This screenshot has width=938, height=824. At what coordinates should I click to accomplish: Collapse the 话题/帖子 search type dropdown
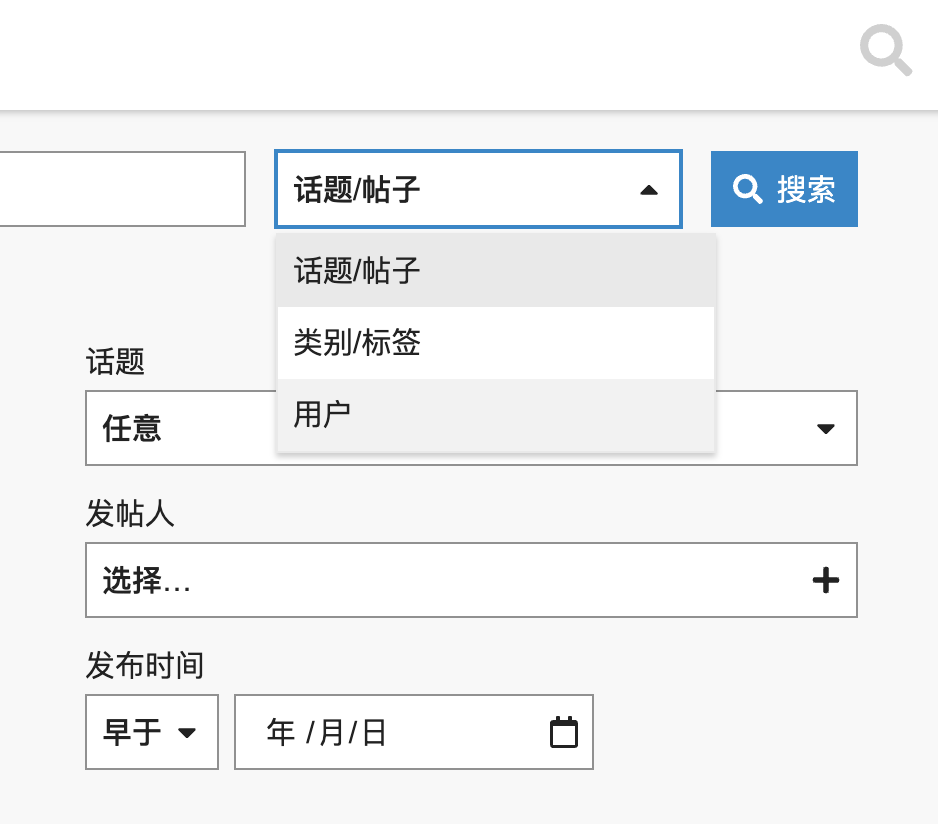(x=478, y=189)
